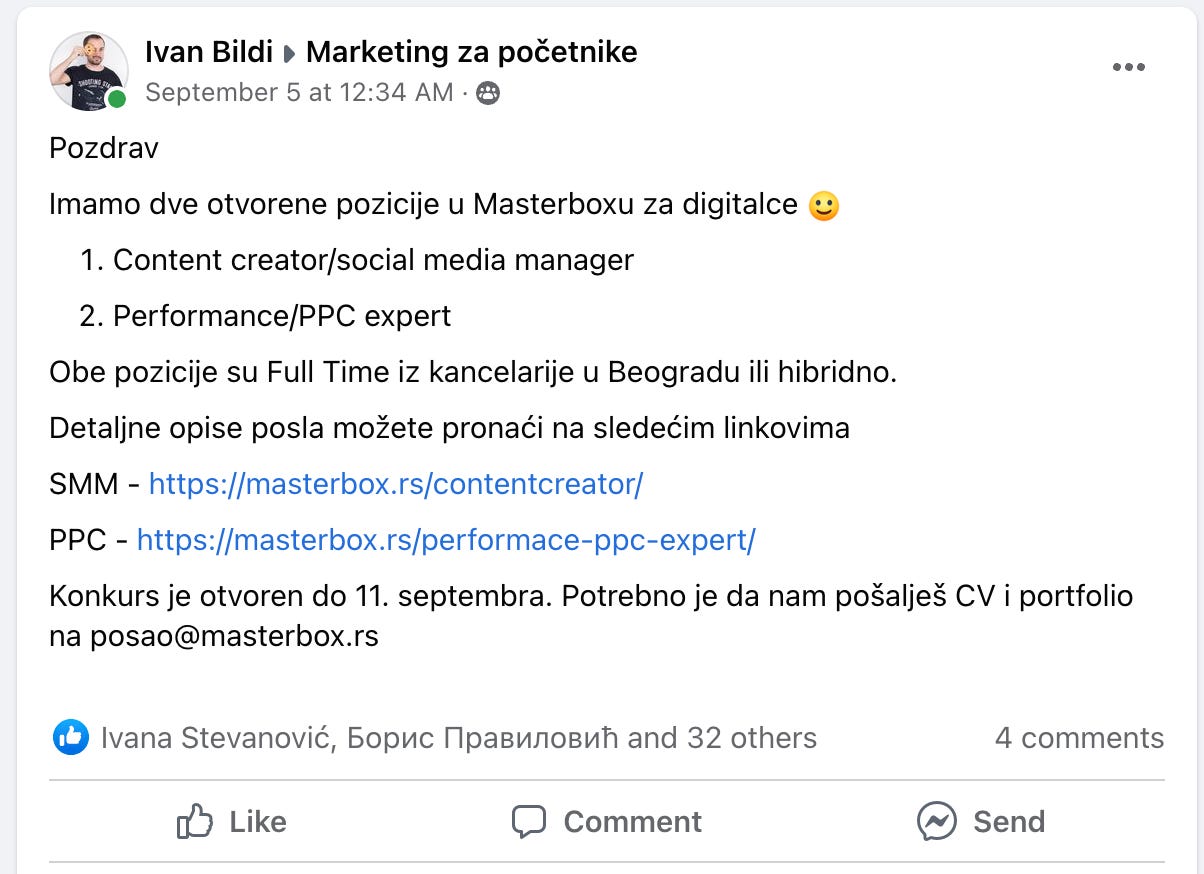Open the contentcreator job link
This screenshot has height=874, width=1204.
[x=396, y=483]
